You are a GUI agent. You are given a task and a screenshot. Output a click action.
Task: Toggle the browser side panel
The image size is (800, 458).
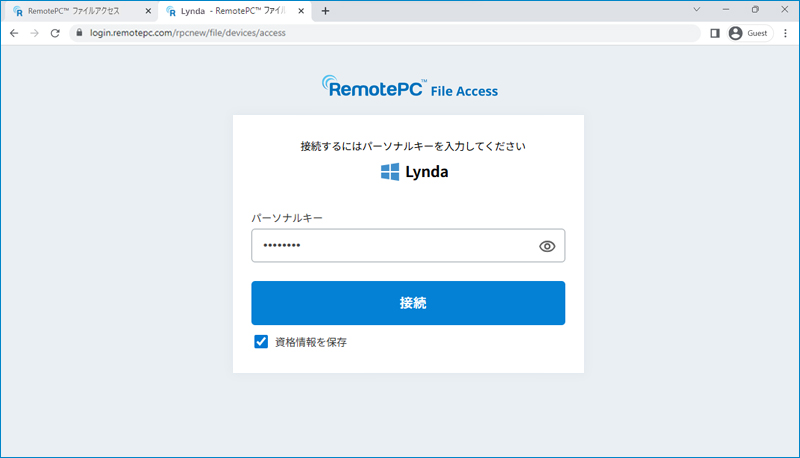(x=715, y=33)
